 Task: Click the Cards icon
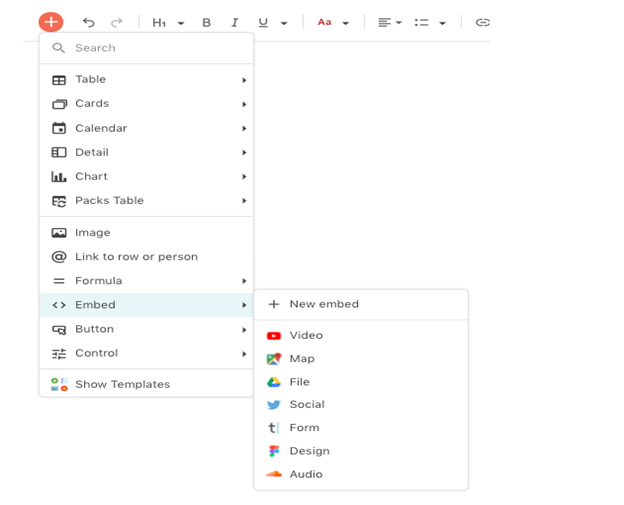pyautogui.click(x=59, y=104)
